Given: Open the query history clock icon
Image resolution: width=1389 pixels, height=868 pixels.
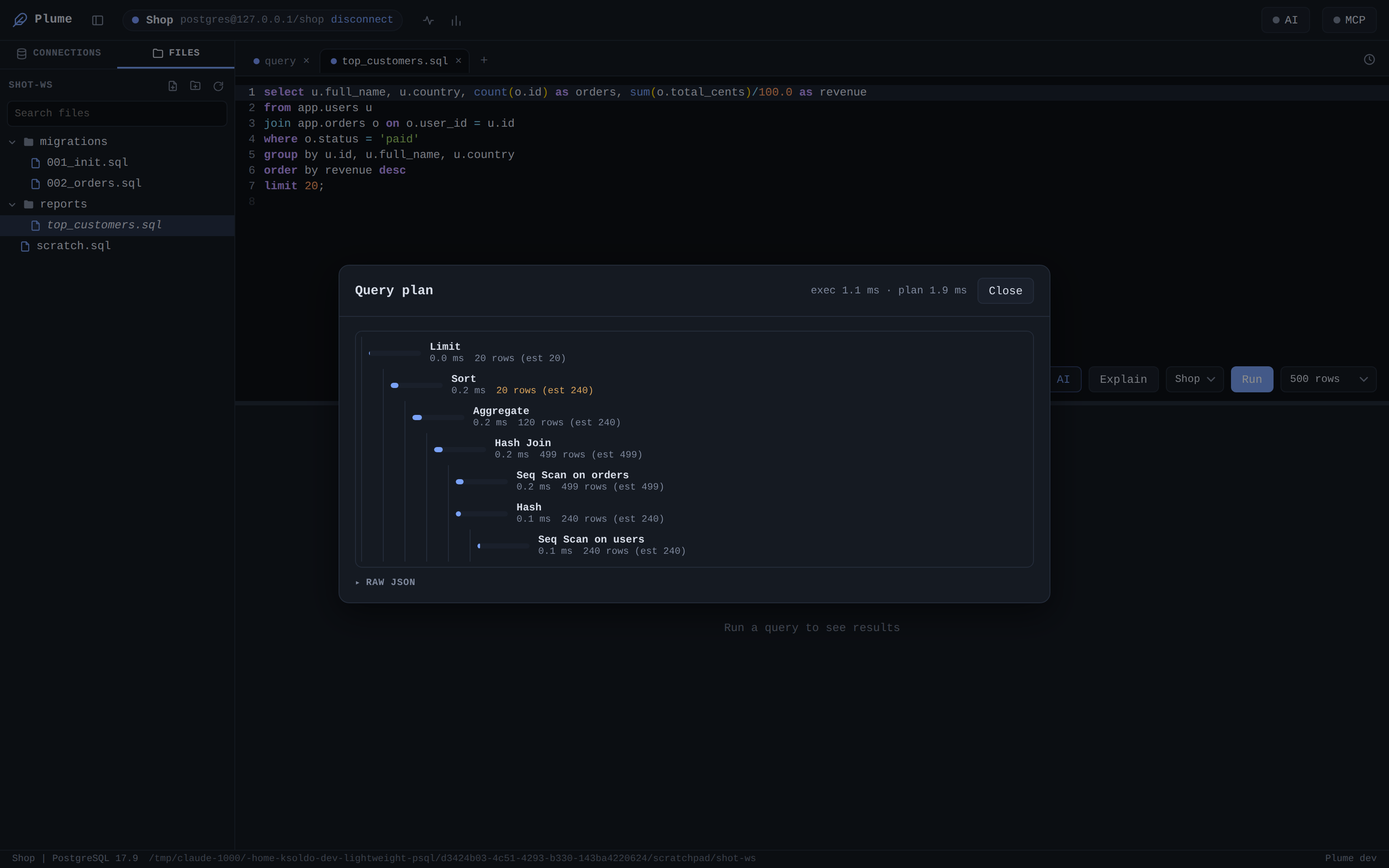Looking at the screenshot, I should 1369,60.
